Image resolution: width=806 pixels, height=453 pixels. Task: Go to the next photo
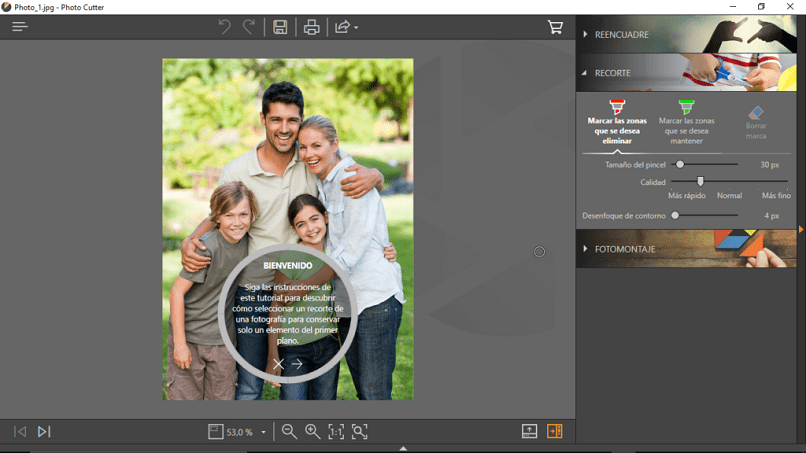point(44,431)
